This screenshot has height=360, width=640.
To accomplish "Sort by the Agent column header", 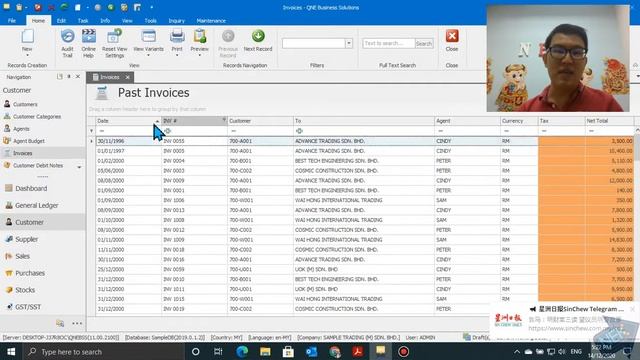I will click(467, 121).
